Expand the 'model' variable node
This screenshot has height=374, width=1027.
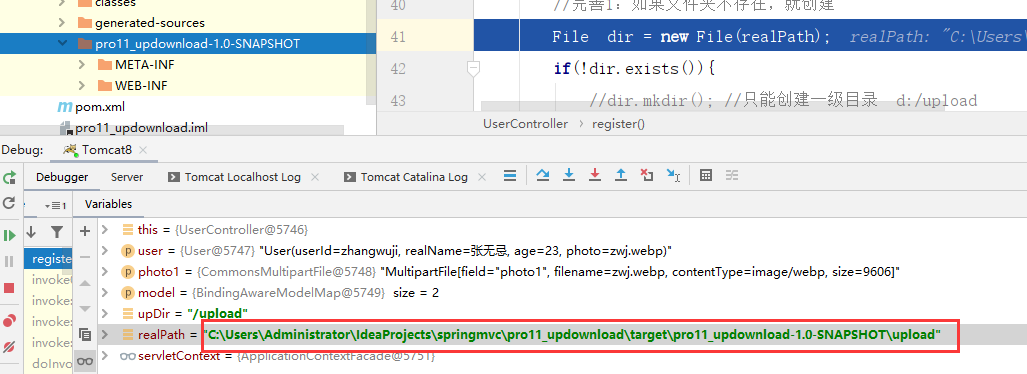pyautogui.click(x=105, y=293)
